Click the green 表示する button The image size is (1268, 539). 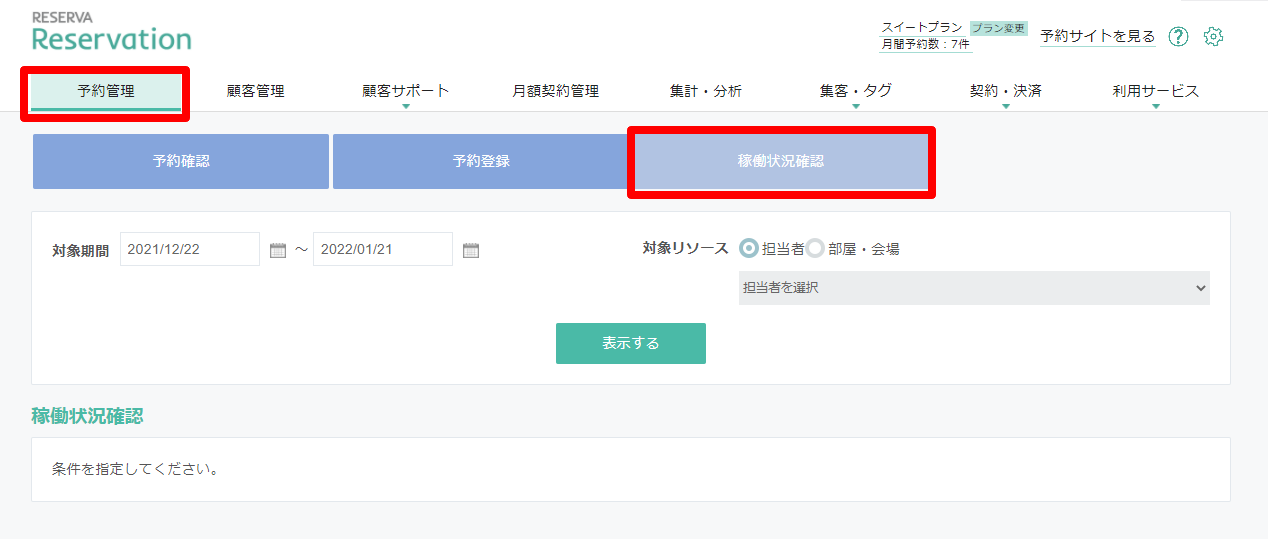[631, 343]
